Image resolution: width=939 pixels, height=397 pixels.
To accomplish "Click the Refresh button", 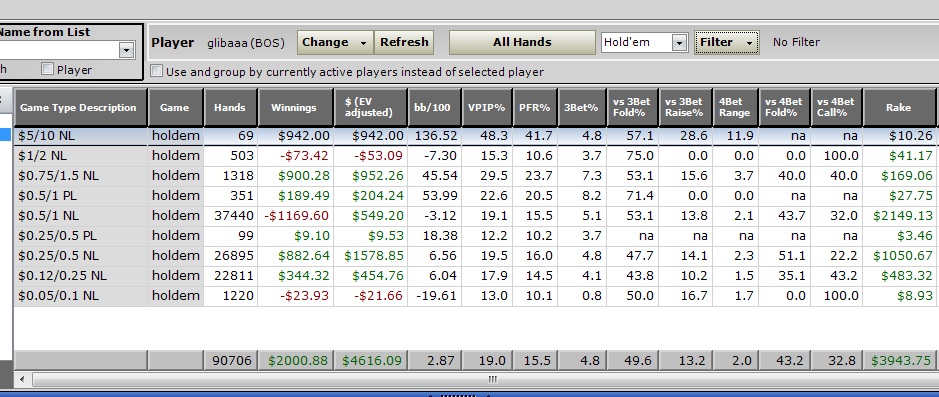I will (x=404, y=43).
